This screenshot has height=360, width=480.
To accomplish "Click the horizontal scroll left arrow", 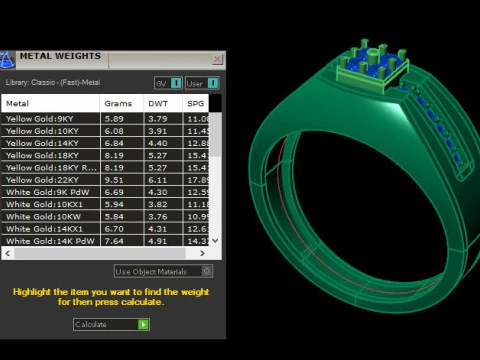I will 8,253.
